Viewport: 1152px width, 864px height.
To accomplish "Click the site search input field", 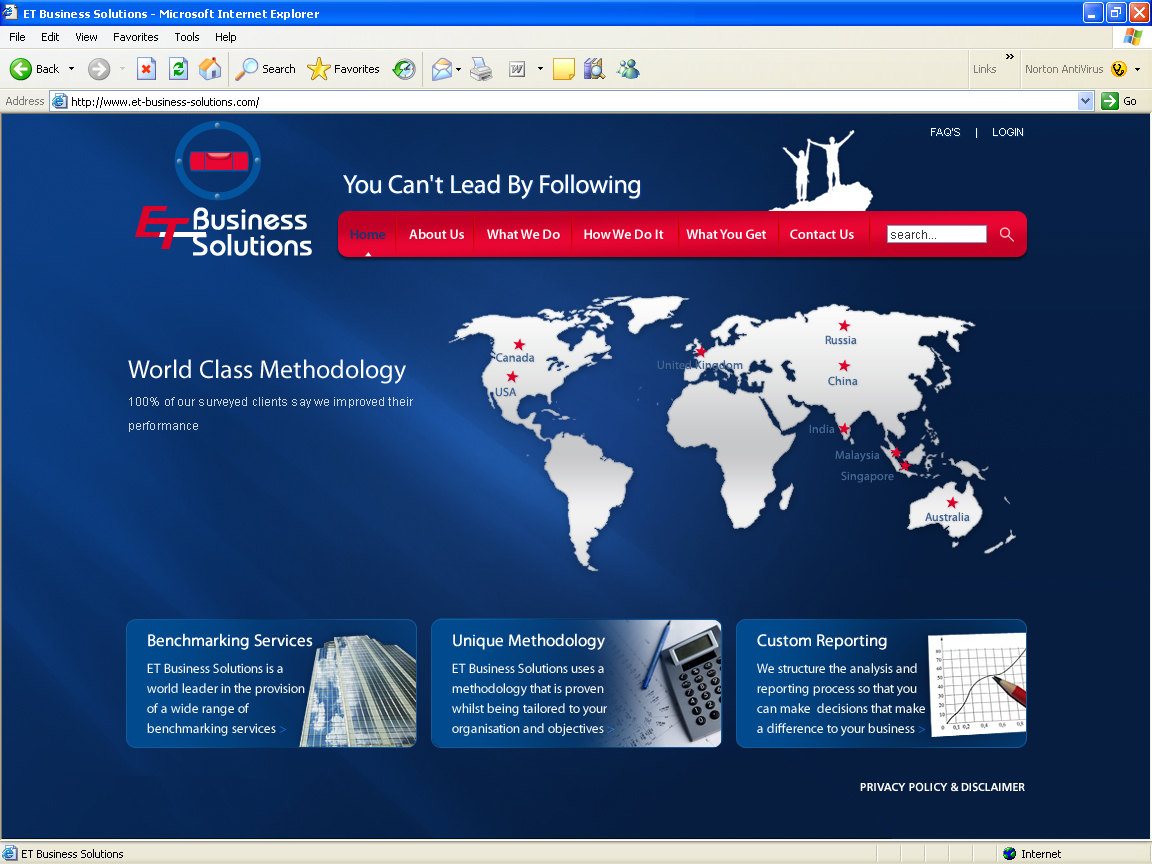I will pos(936,234).
